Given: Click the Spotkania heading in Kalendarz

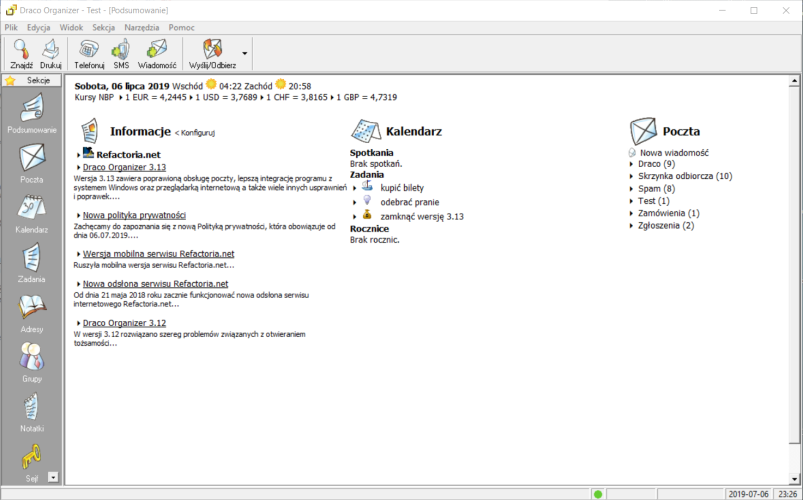Looking at the screenshot, I should tap(372, 153).
